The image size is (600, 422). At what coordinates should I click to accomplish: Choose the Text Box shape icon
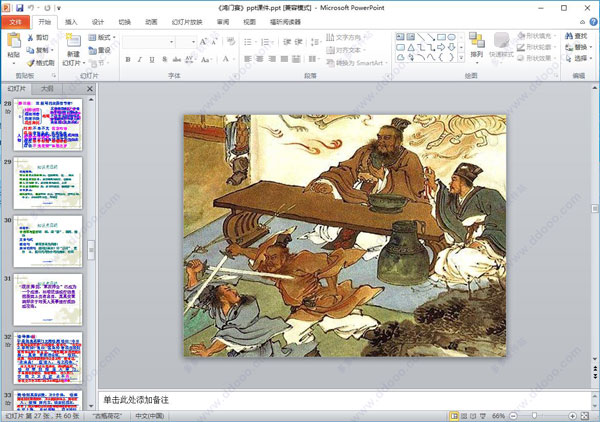pos(400,37)
